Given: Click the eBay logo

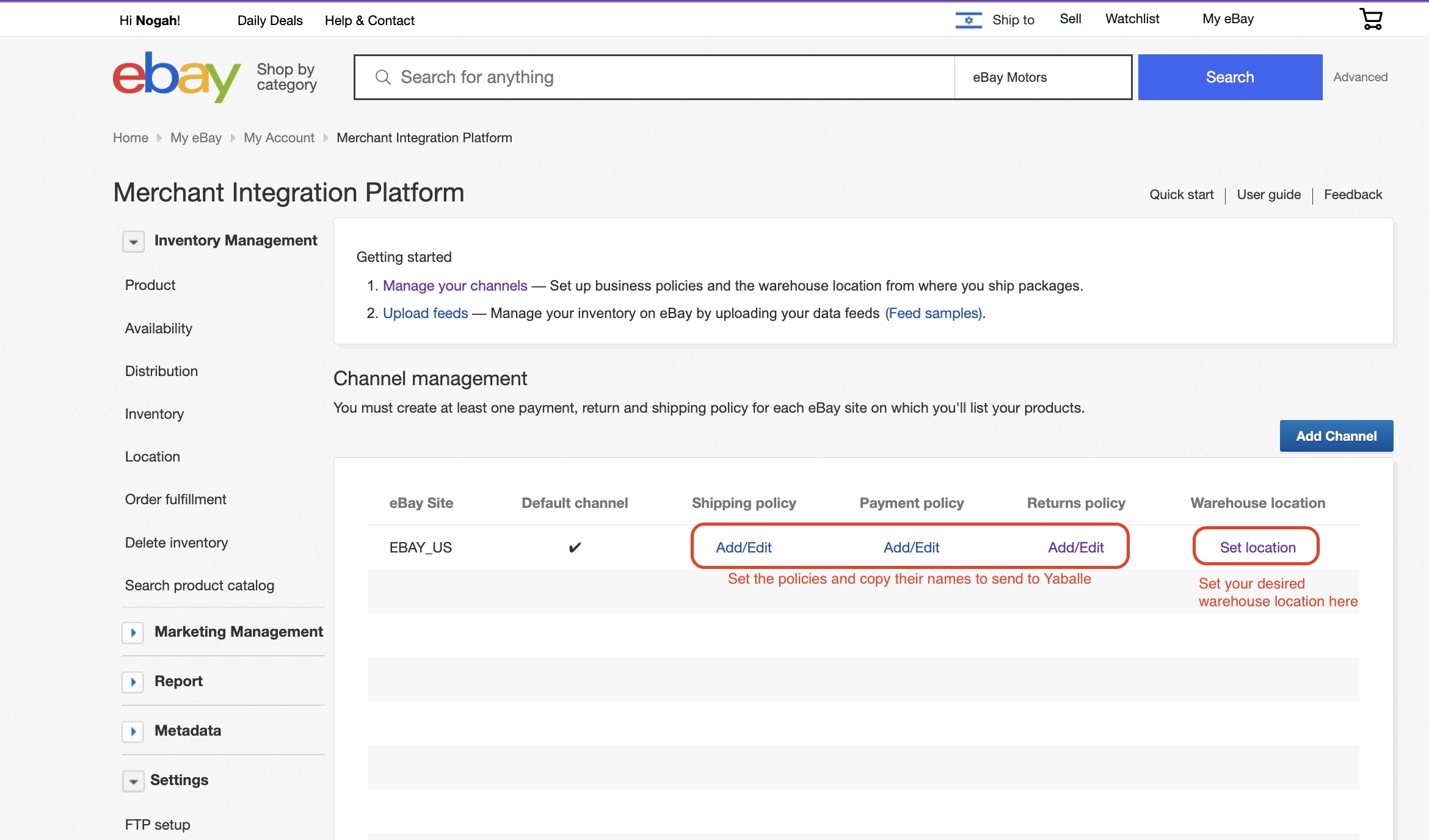Looking at the screenshot, I should tap(177, 77).
